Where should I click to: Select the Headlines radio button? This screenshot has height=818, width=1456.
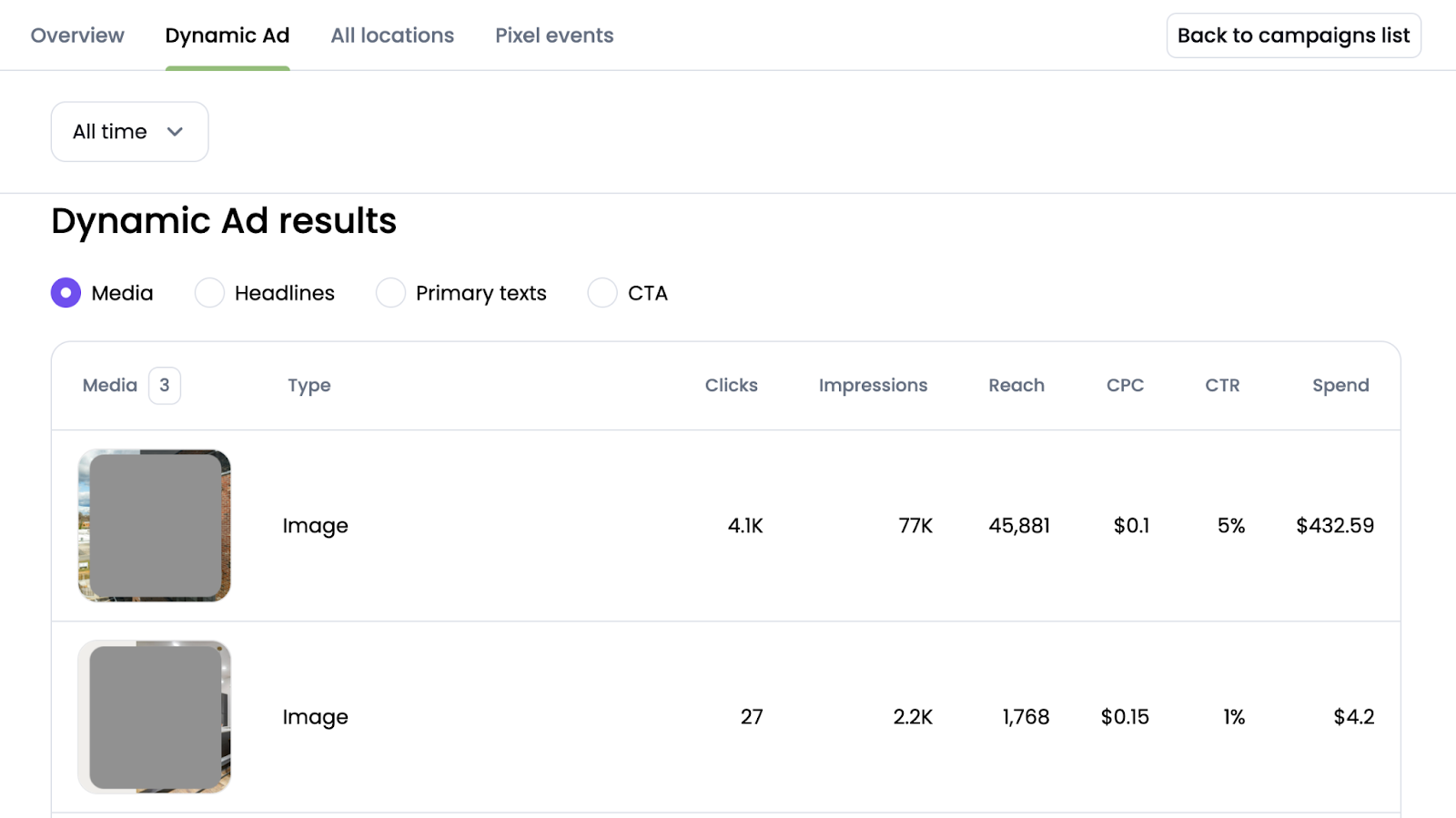coord(209,293)
